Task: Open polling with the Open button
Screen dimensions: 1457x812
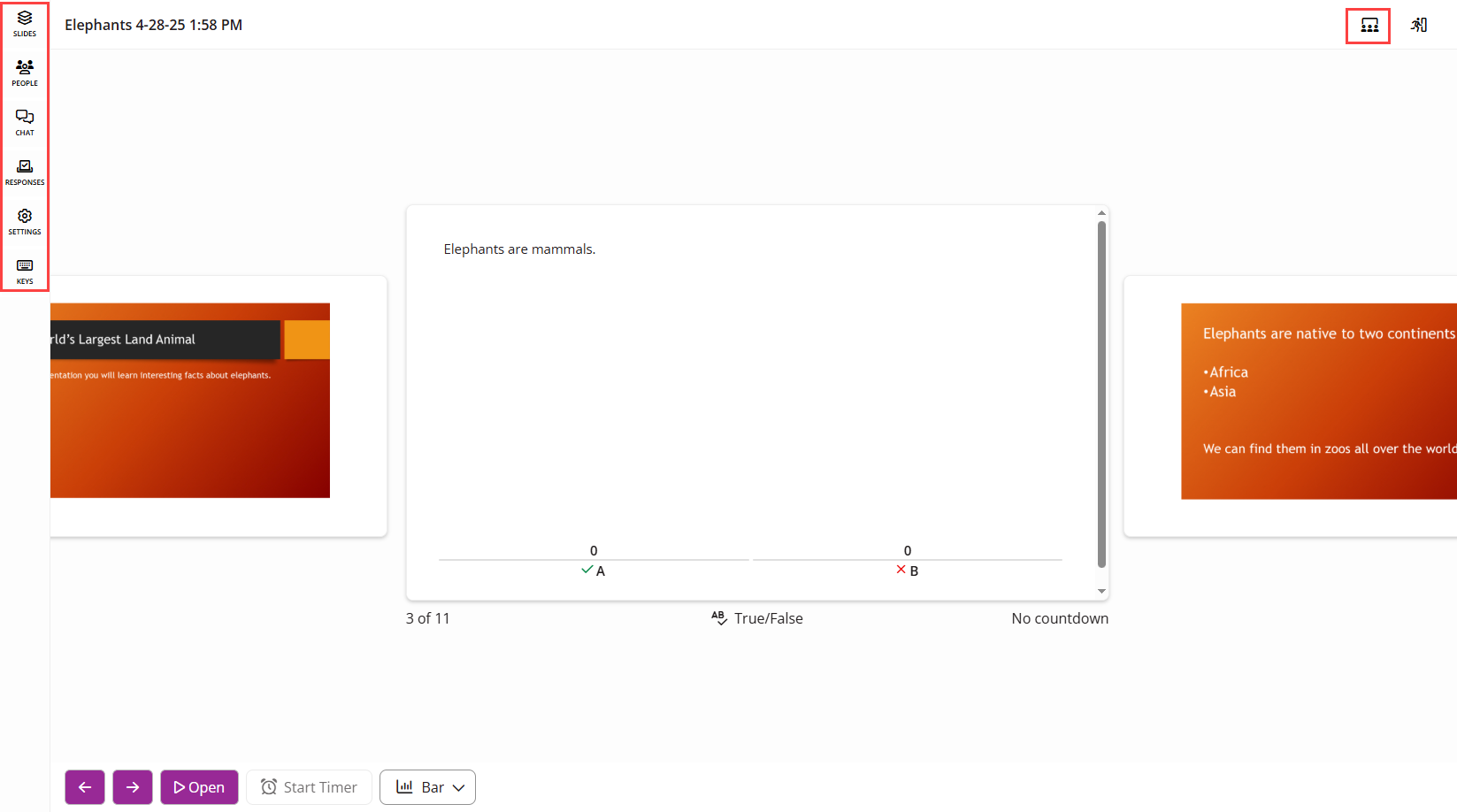Action: [199, 787]
